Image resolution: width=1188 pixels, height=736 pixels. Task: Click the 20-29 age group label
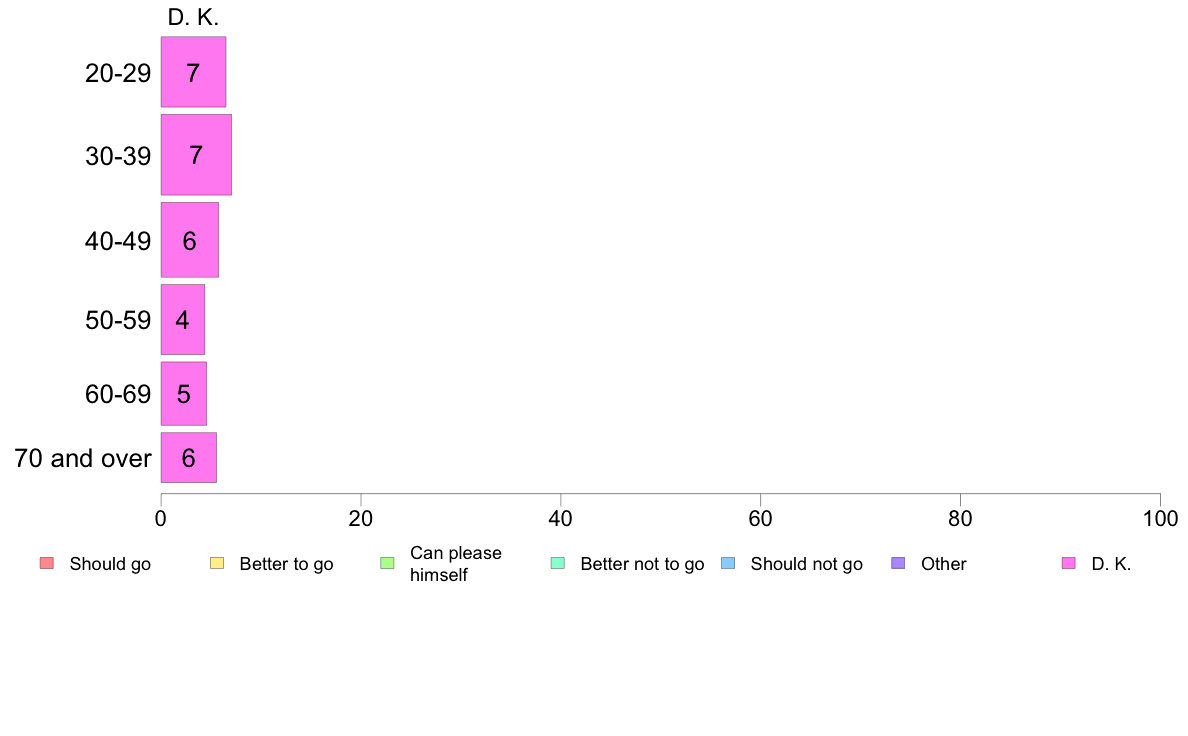tap(118, 73)
